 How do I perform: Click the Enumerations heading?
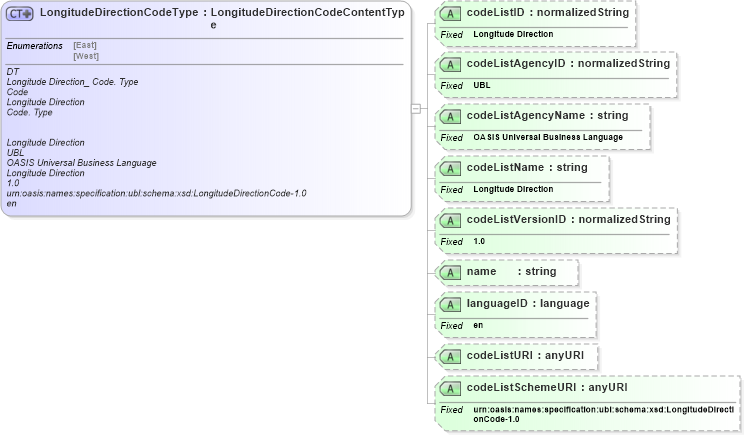point(35,46)
